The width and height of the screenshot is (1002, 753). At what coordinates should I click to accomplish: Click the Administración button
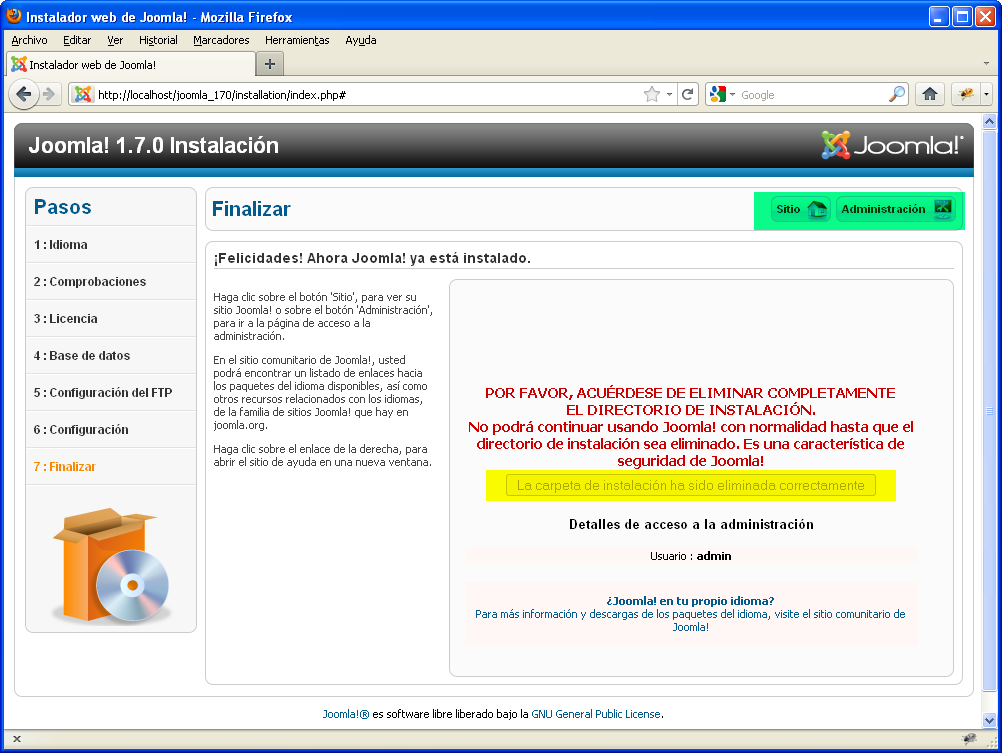coord(896,209)
